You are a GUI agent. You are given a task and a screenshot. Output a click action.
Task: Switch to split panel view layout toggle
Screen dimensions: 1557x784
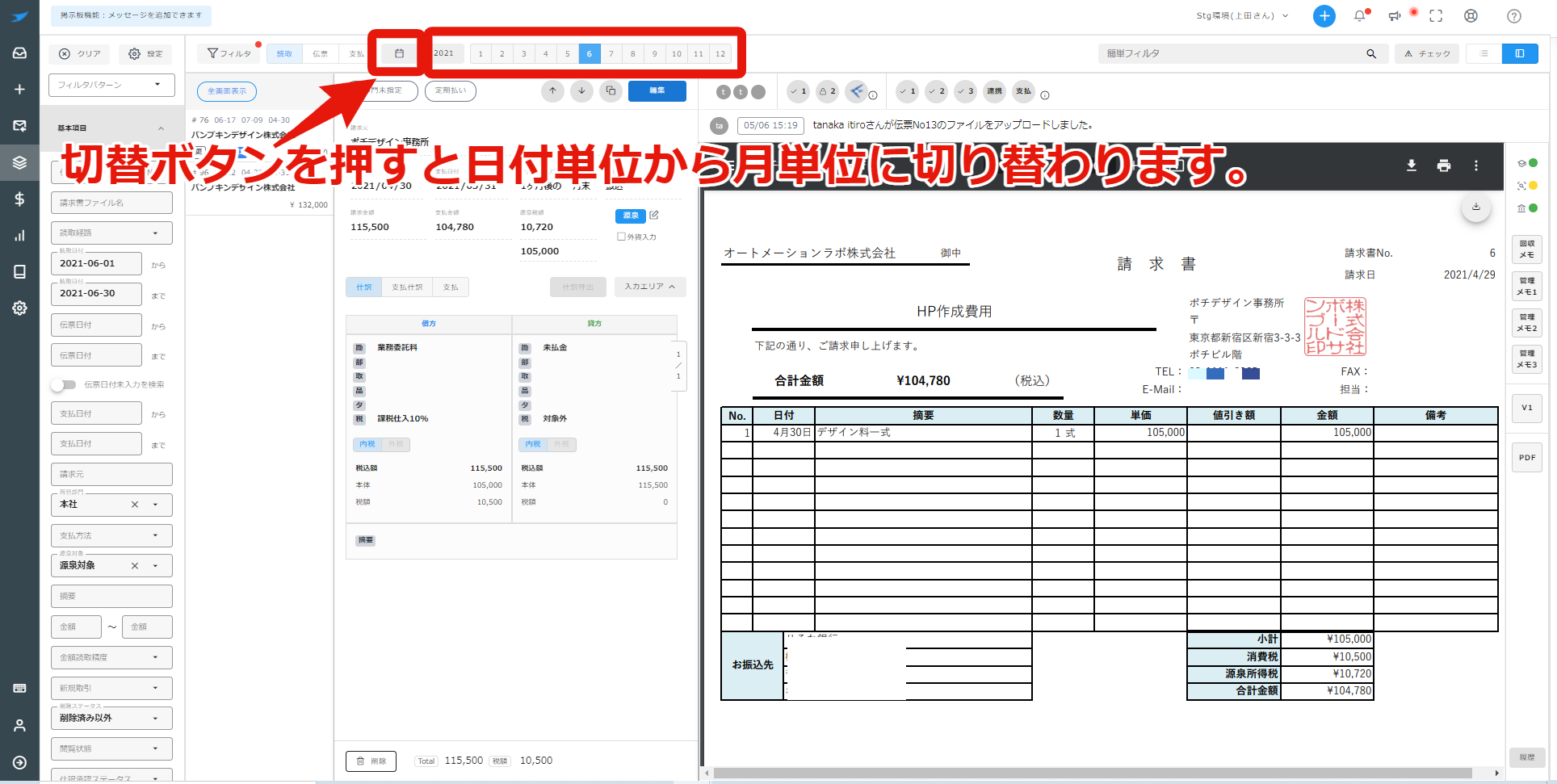coord(1520,53)
